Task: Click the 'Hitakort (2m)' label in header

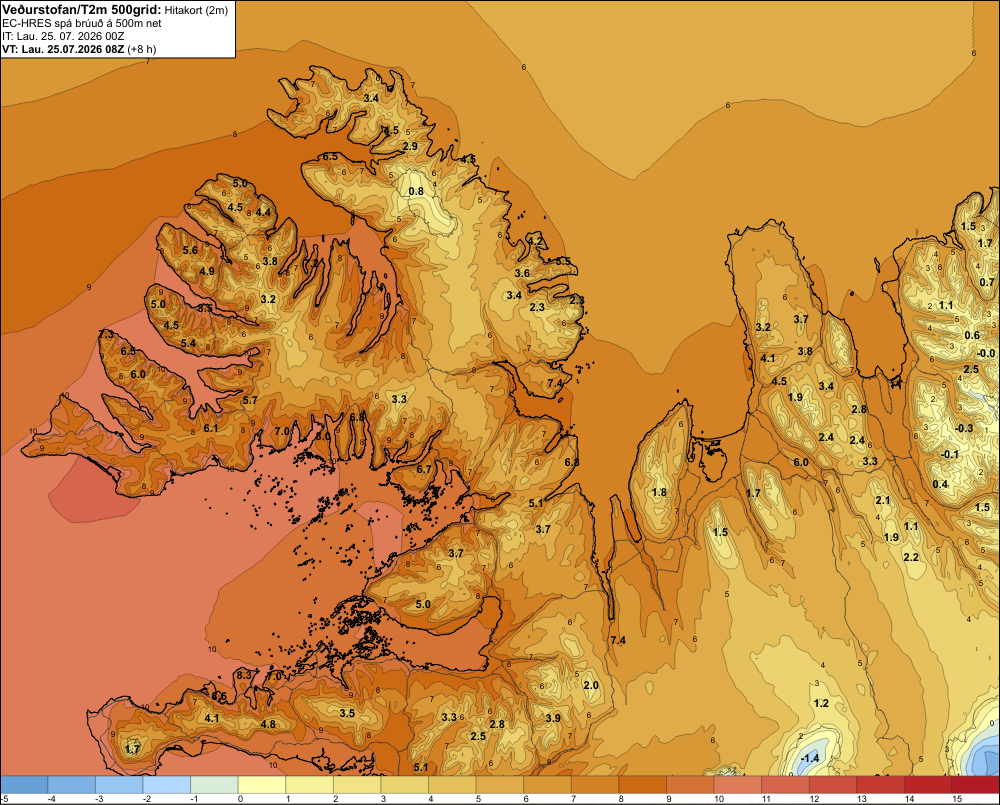Action: 196,10
